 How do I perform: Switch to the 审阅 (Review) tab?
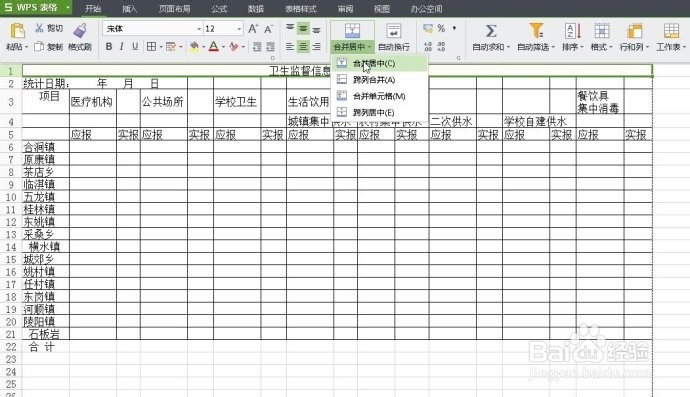pyautogui.click(x=345, y=8)
